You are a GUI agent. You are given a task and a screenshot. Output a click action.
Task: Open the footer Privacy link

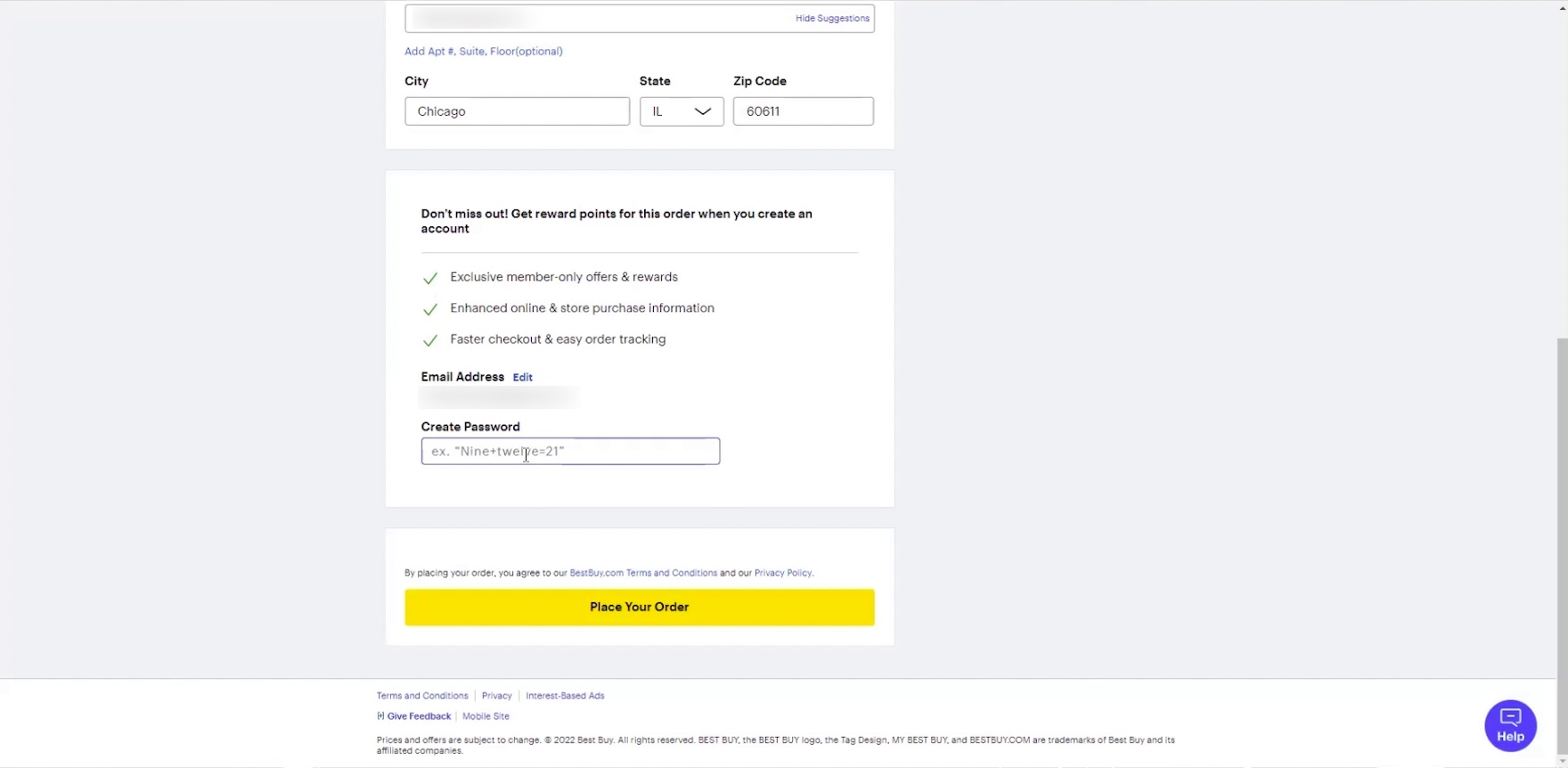pos(497,696)
